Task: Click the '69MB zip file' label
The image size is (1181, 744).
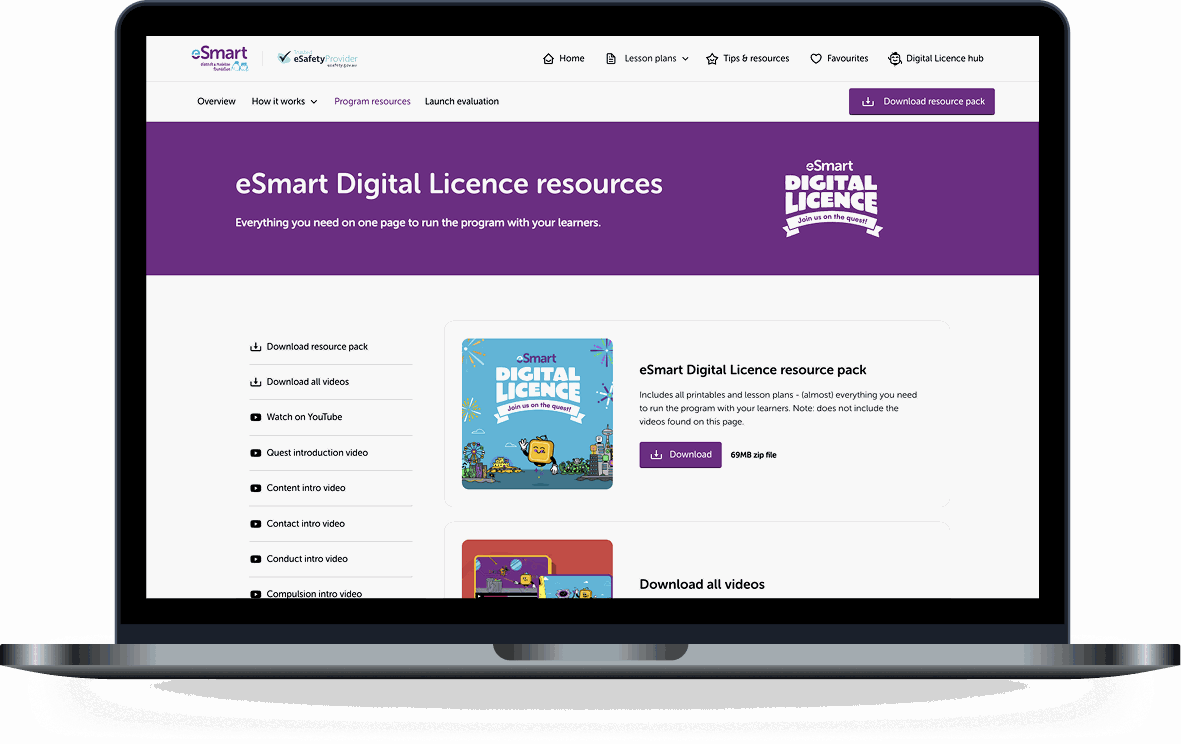Action: coord(753,455)
